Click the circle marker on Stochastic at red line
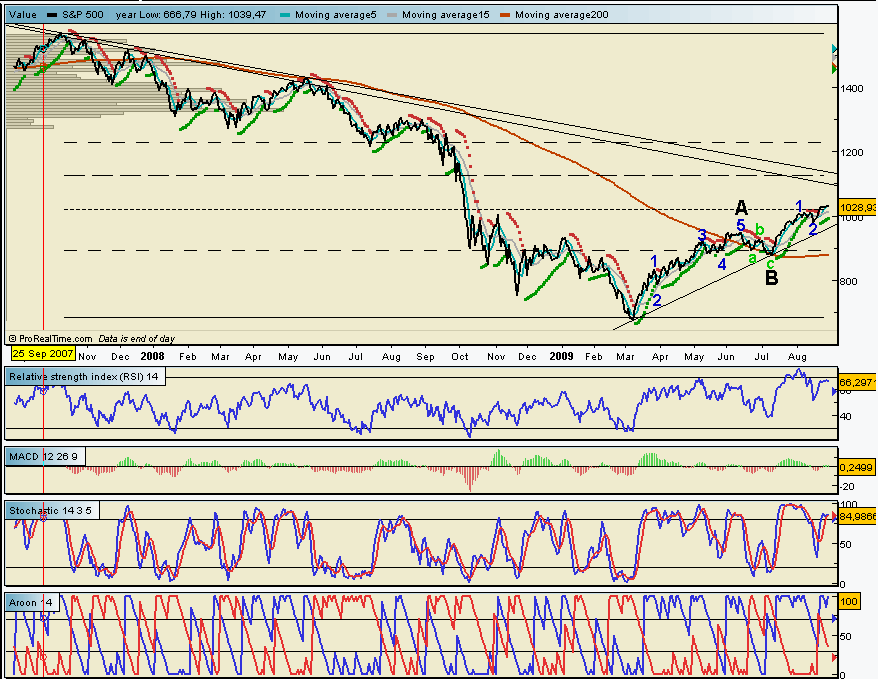878x679 pixels. pyautogui.click(x=43, y=518)
